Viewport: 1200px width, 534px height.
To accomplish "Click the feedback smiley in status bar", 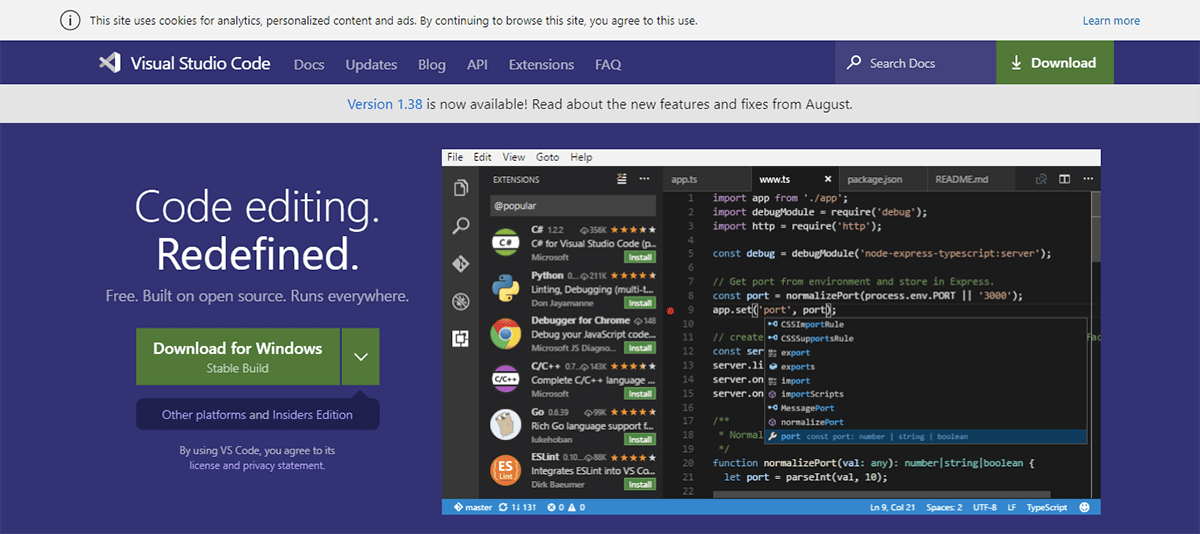I will tap(1086, 507).
